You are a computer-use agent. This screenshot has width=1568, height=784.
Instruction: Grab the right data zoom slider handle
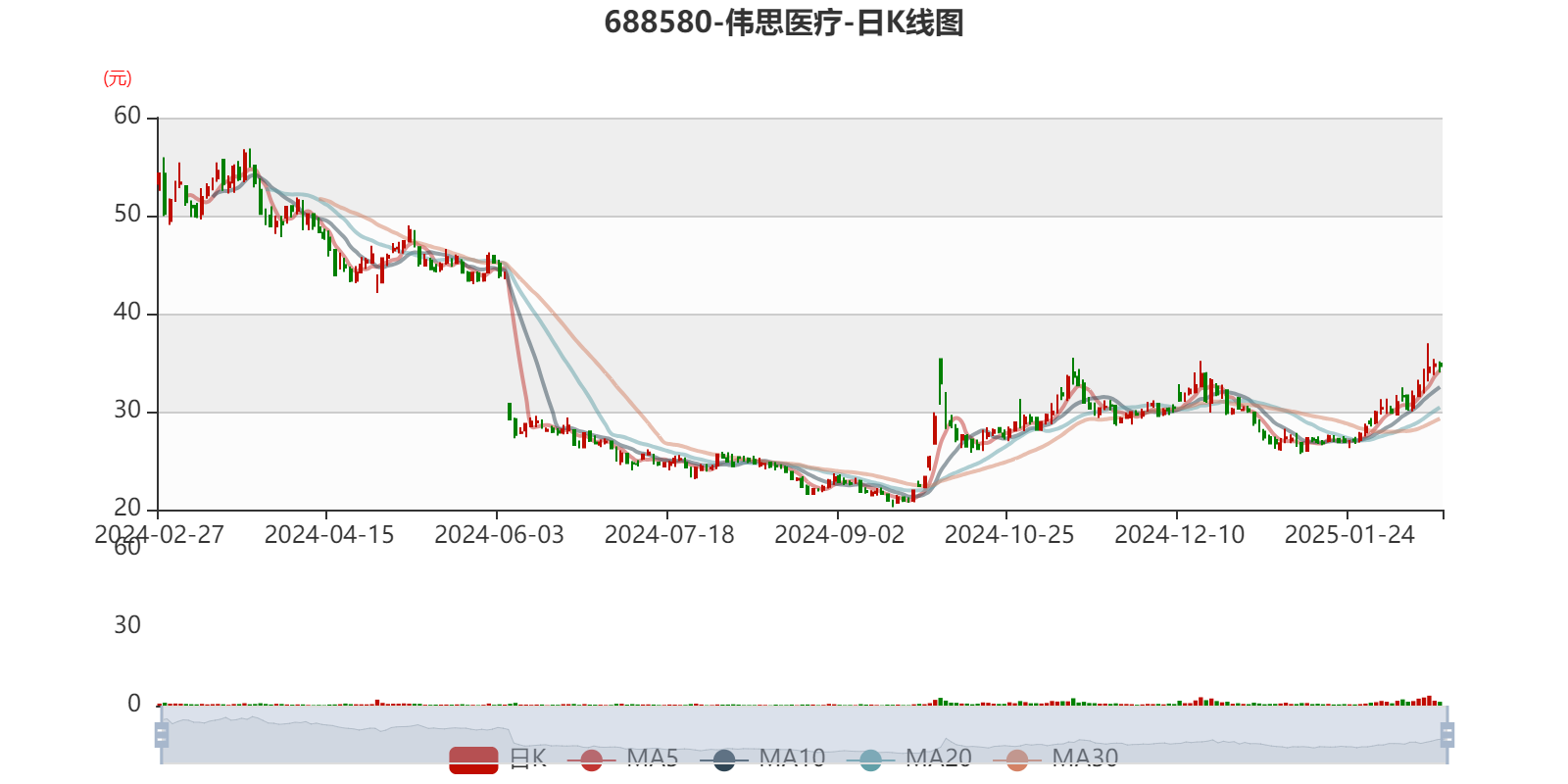click(x=1446, y=735)
